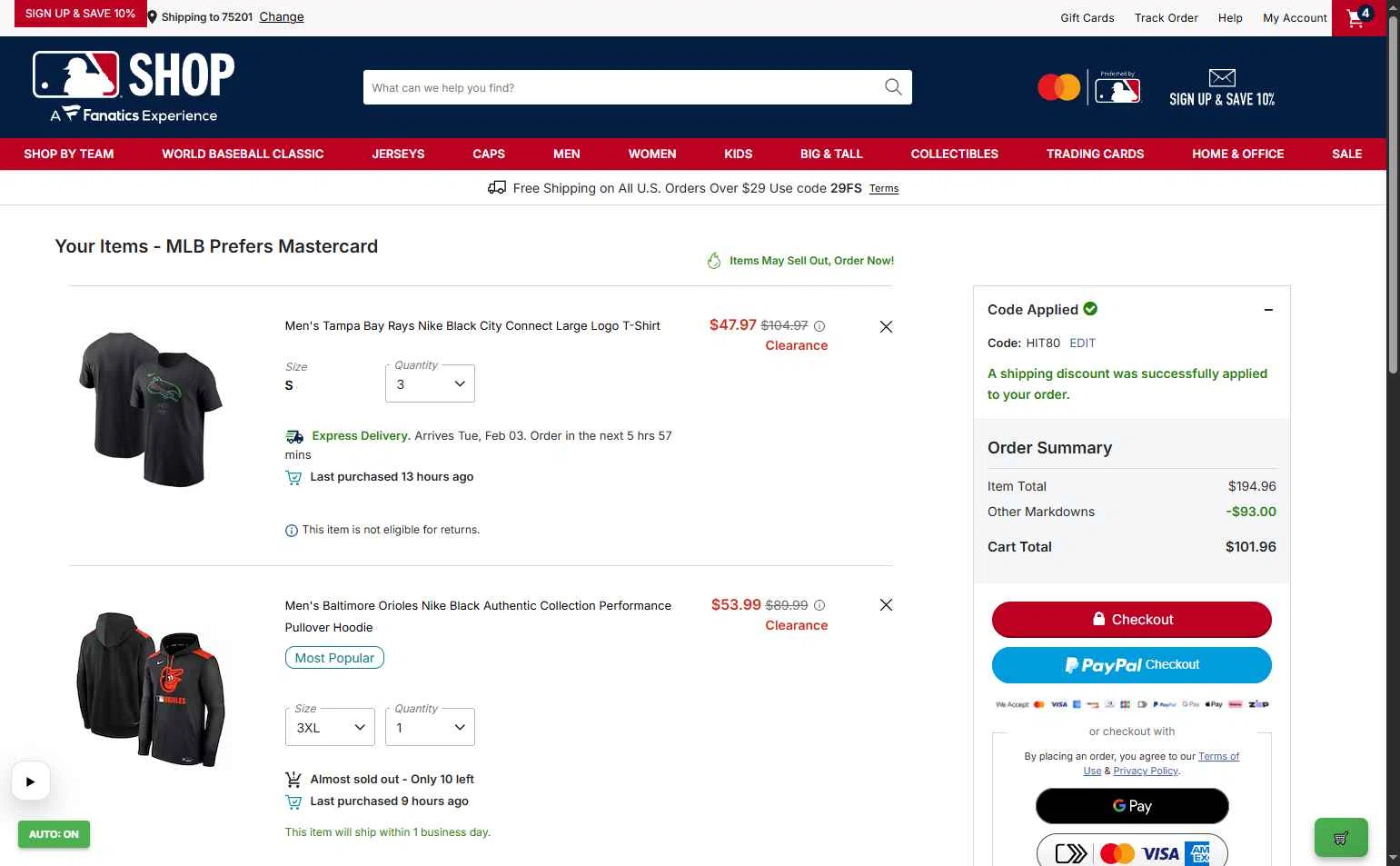The height and width of the screenshot is (866, 1400).
Task: Open the Trading Cards menu
Action: pos(1095,154)
